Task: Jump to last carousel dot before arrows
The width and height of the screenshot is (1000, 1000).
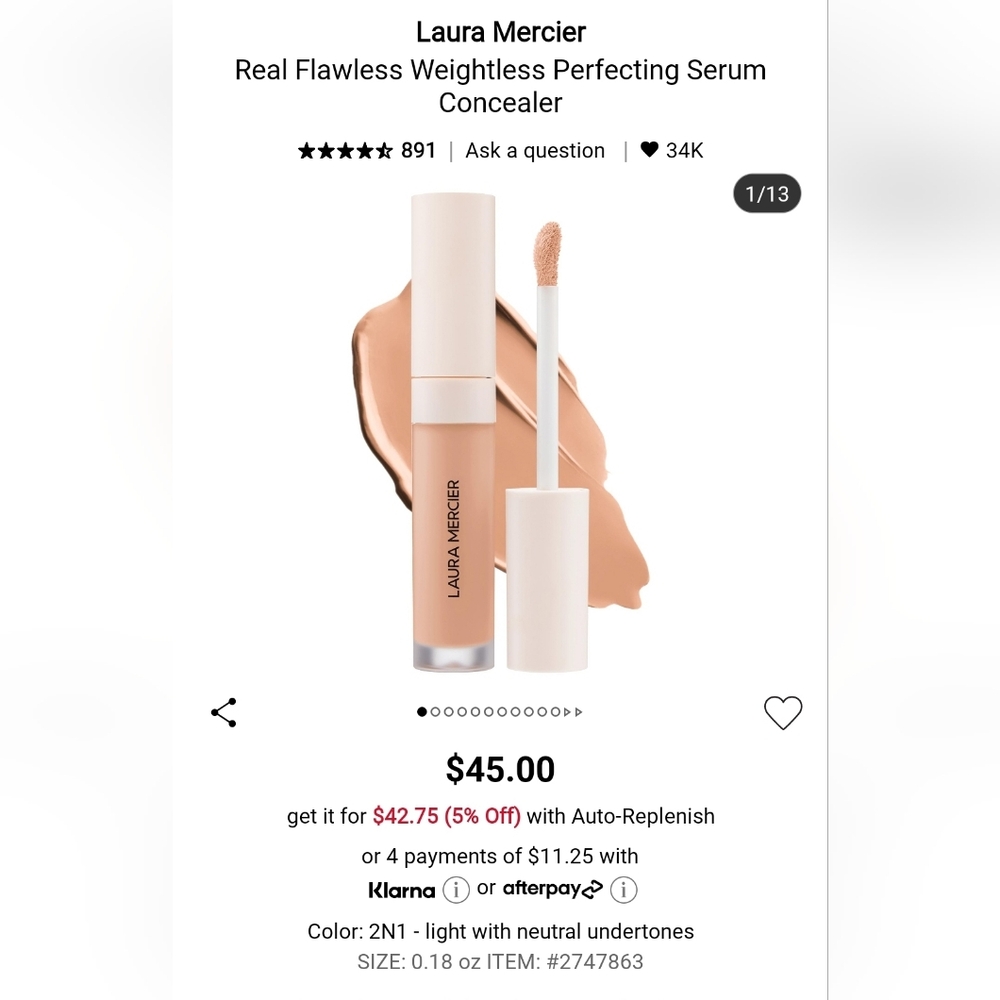Action: [x=555, y=712]
